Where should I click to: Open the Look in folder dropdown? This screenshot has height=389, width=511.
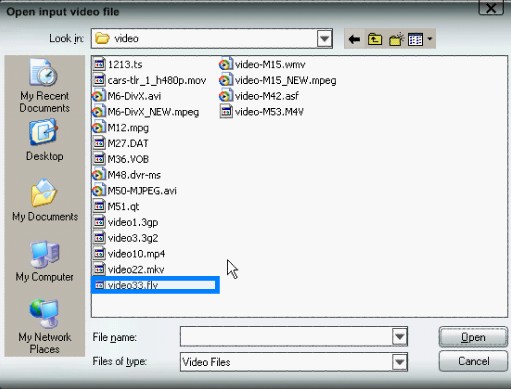pos(324,39)
